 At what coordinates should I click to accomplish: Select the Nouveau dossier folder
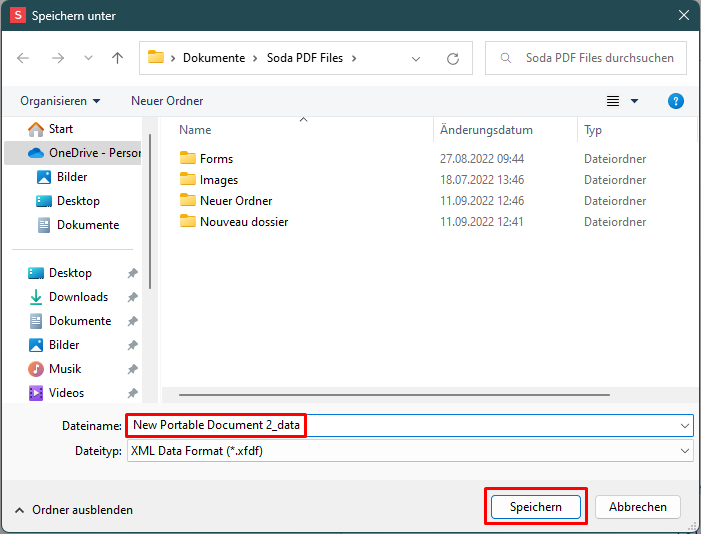pyautogui.click(x=244, y=222)
